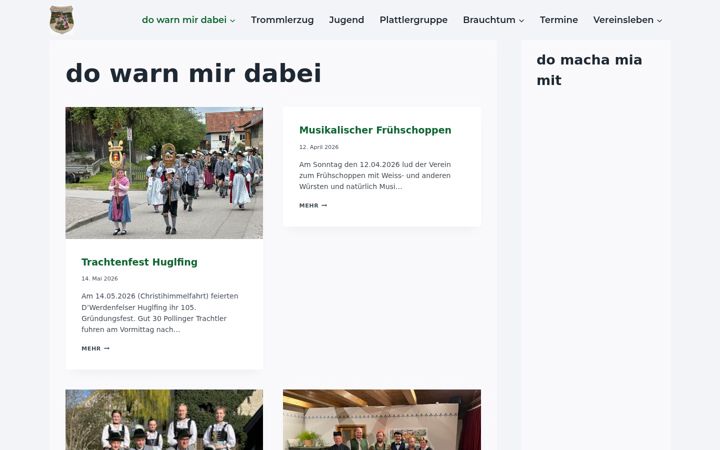
Task: Click MEHR under Musikalischer Frühschoppen
Action: coord(313,205)
